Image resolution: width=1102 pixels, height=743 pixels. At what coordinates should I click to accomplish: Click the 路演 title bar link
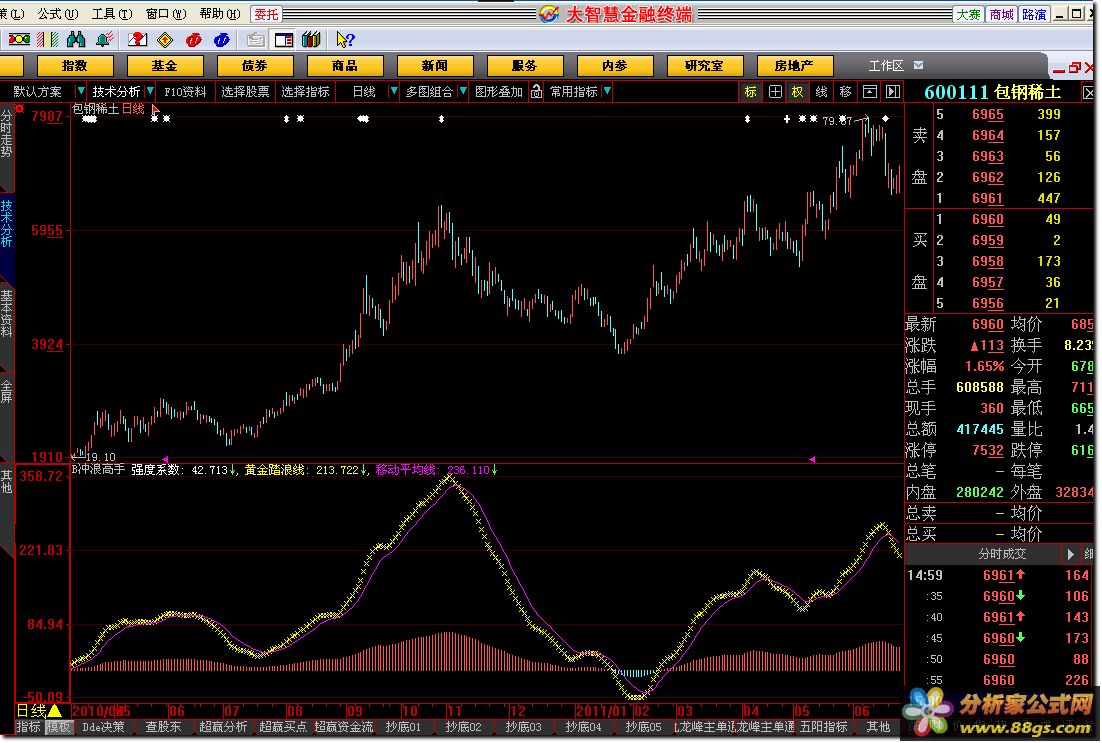tap(1034, 14)
